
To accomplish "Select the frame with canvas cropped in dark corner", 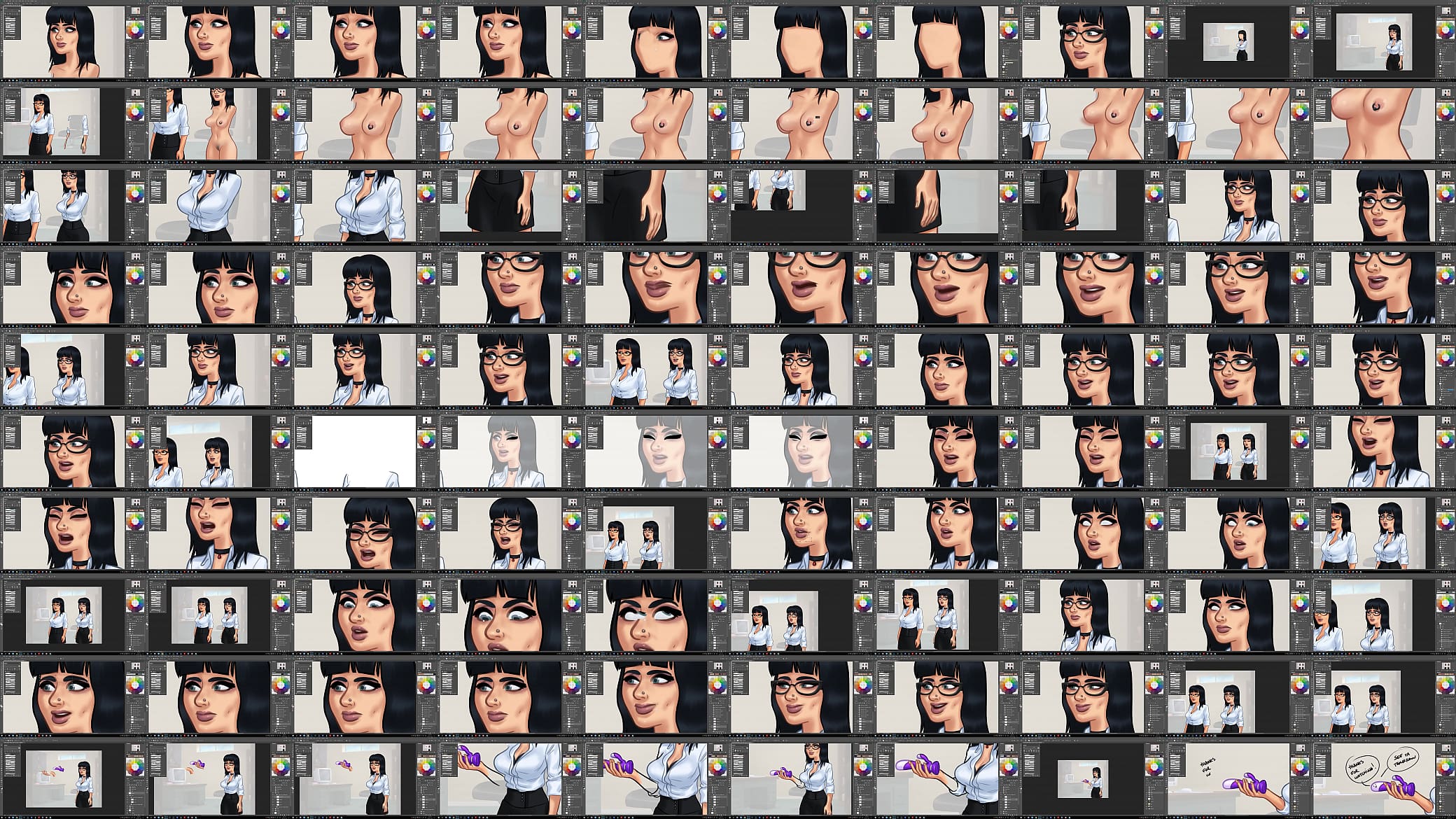I will [801, 205].
